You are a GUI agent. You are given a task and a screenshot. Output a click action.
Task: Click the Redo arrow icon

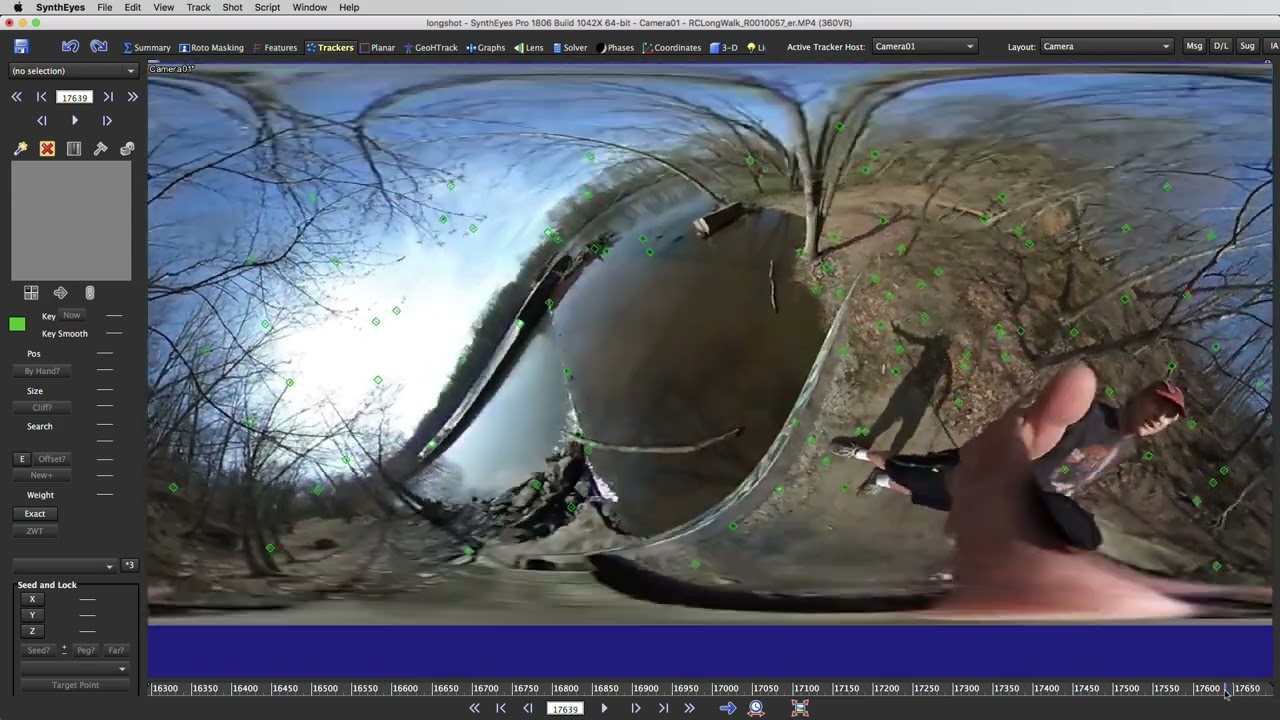tap(98, 46)
